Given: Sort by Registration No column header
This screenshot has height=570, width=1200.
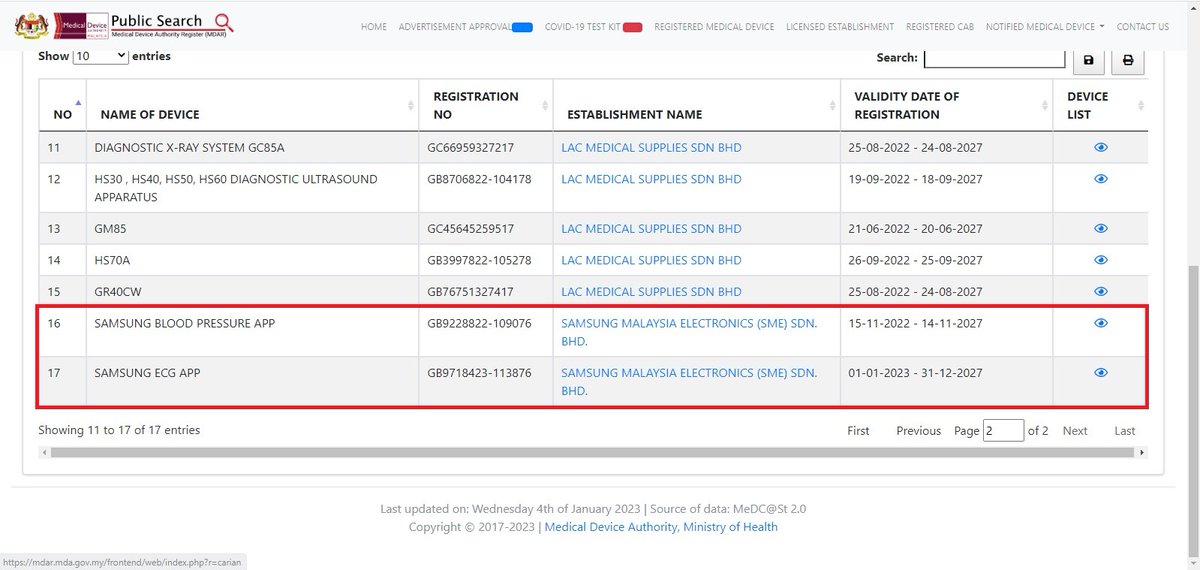Looking at the screenshot, I should (486, 105).
